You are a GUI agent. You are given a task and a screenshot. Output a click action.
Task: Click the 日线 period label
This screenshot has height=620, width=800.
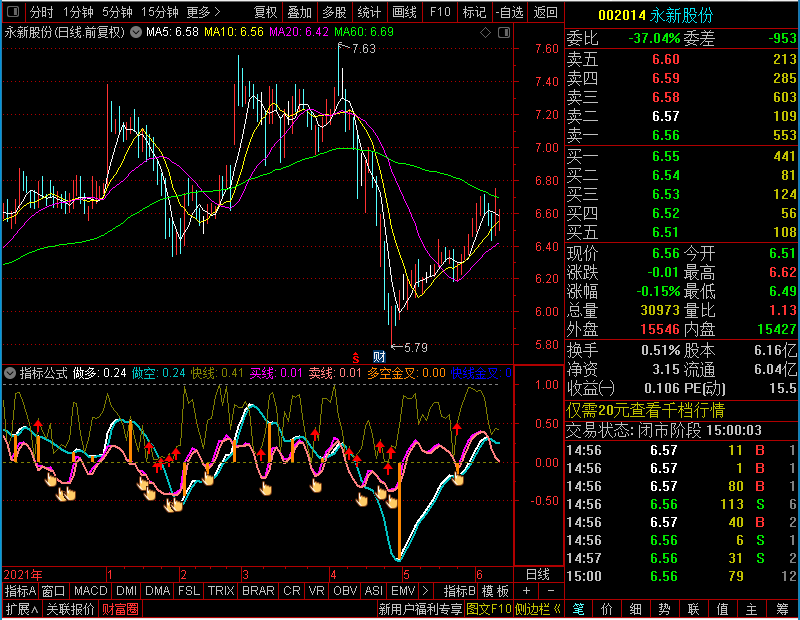[538, 575]
